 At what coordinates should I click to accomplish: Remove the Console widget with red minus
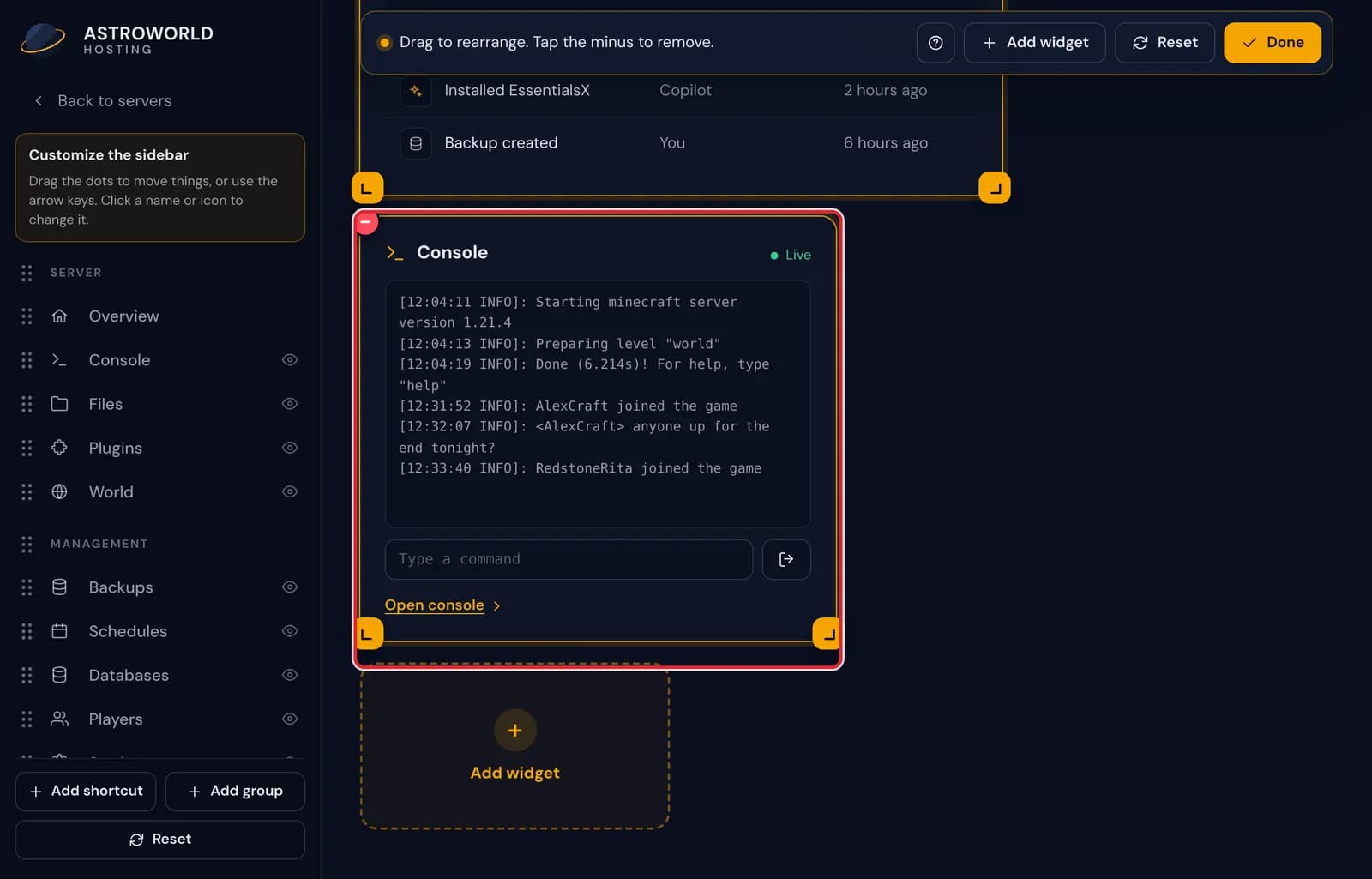pos(366,222)
